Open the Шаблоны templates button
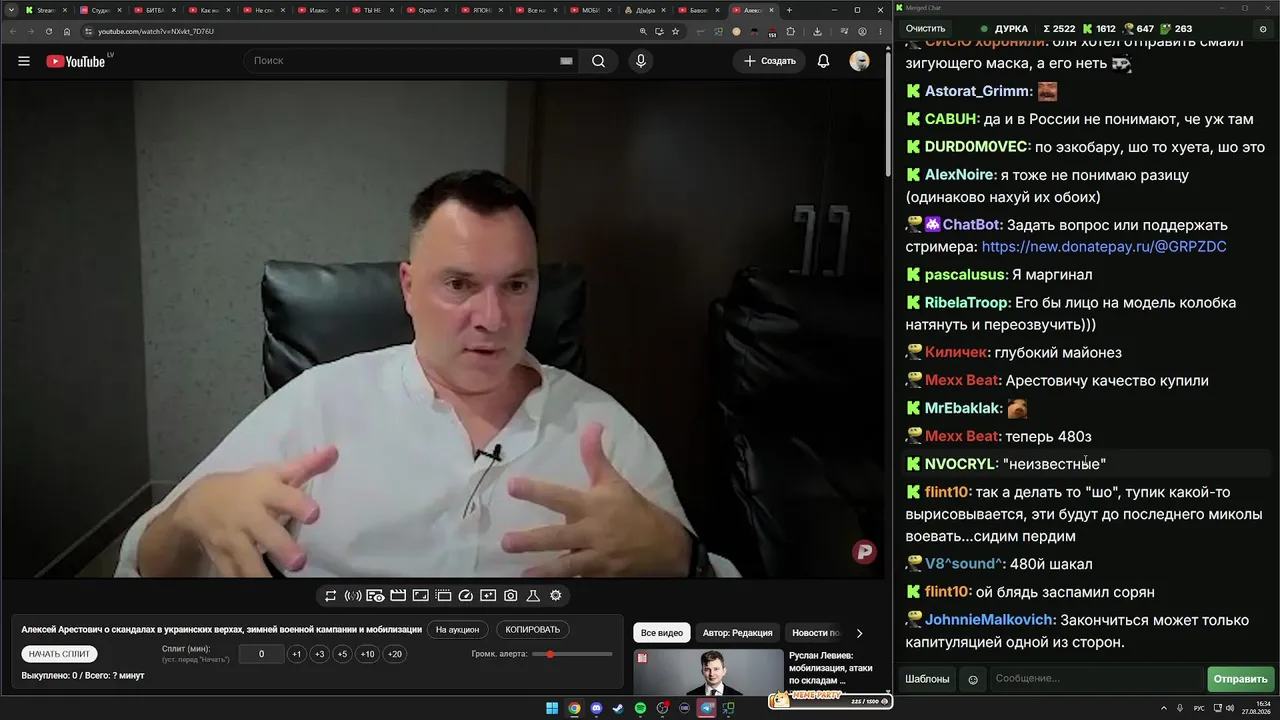Screen dimensions: 1280x720 coord(927,679)
